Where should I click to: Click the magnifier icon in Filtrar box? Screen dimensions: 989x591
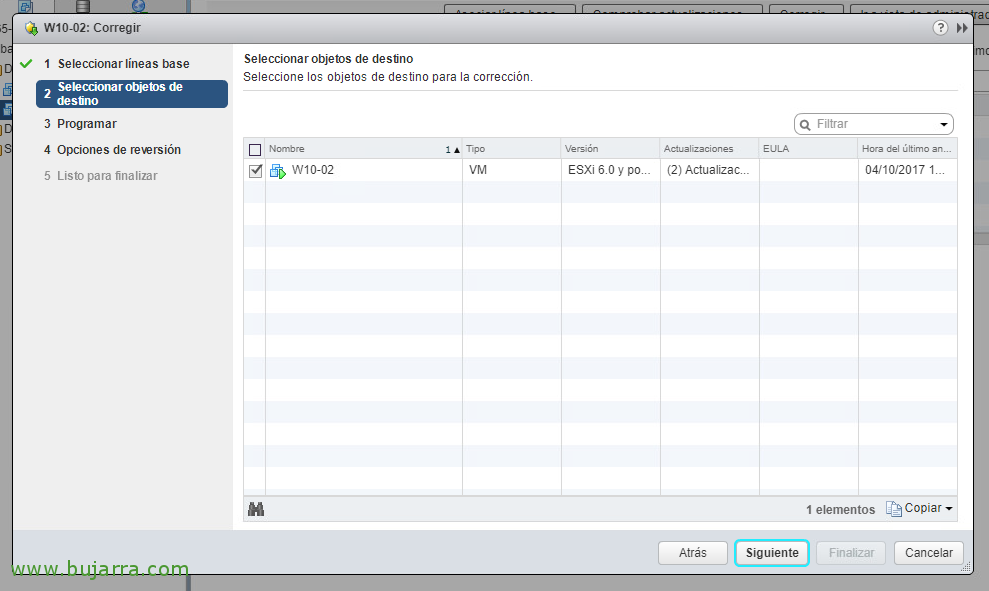click(805, 124)
